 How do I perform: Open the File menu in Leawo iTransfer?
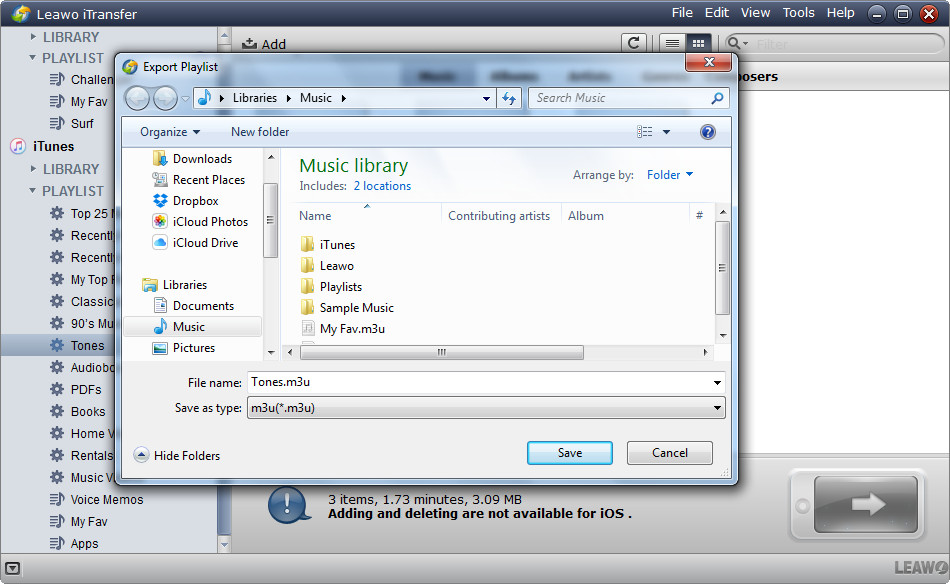tap(682, 13)
